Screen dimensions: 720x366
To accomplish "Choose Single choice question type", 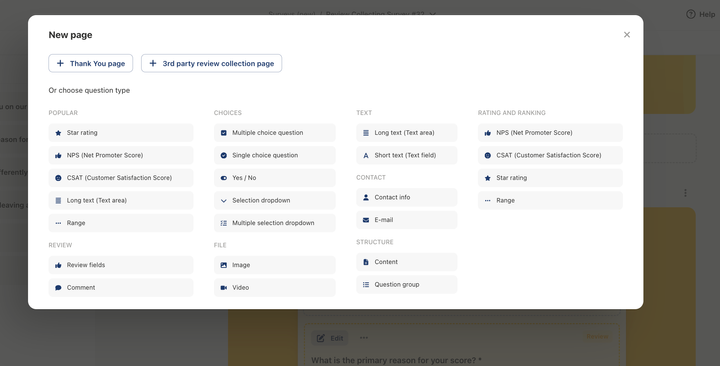I will 275,155.
